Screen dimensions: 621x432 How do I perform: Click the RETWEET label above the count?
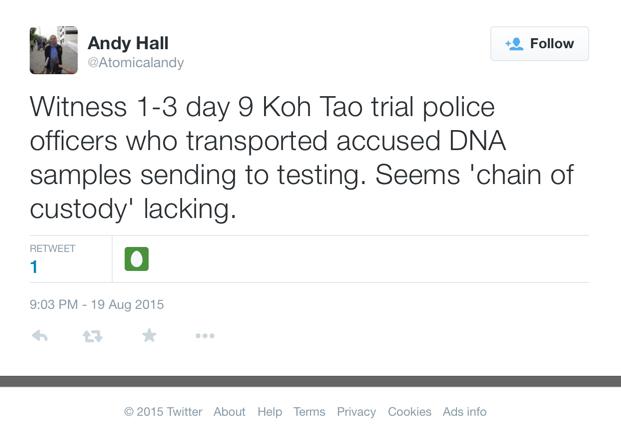pos(52,248)
